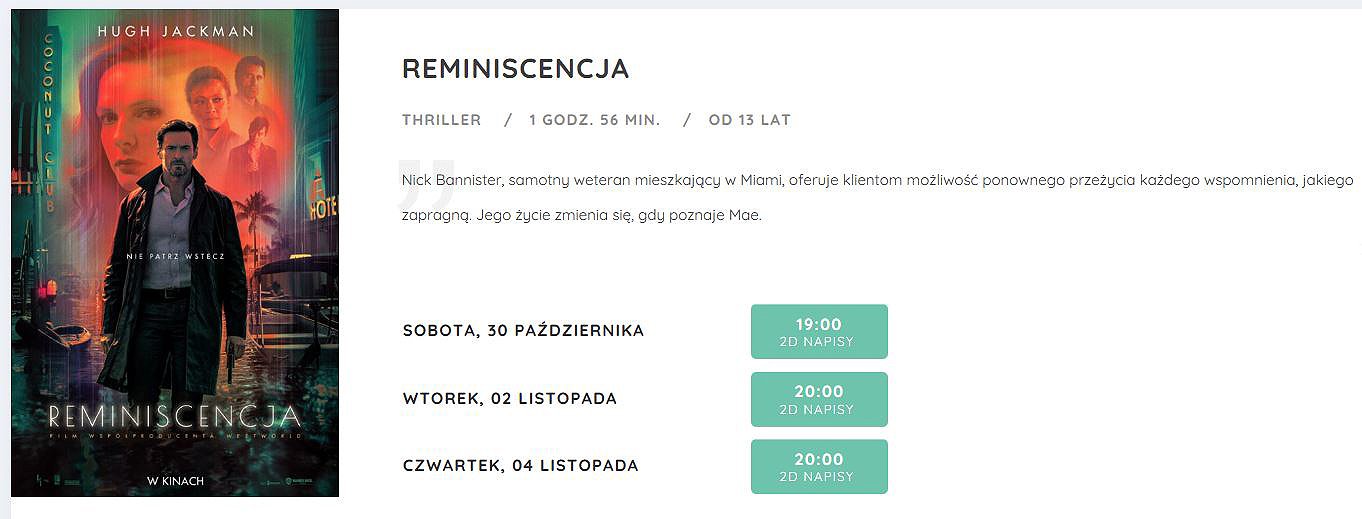1362x519 pixels.
Task: Open the Reminiscencja movie title heading
Action: point(515,69)
